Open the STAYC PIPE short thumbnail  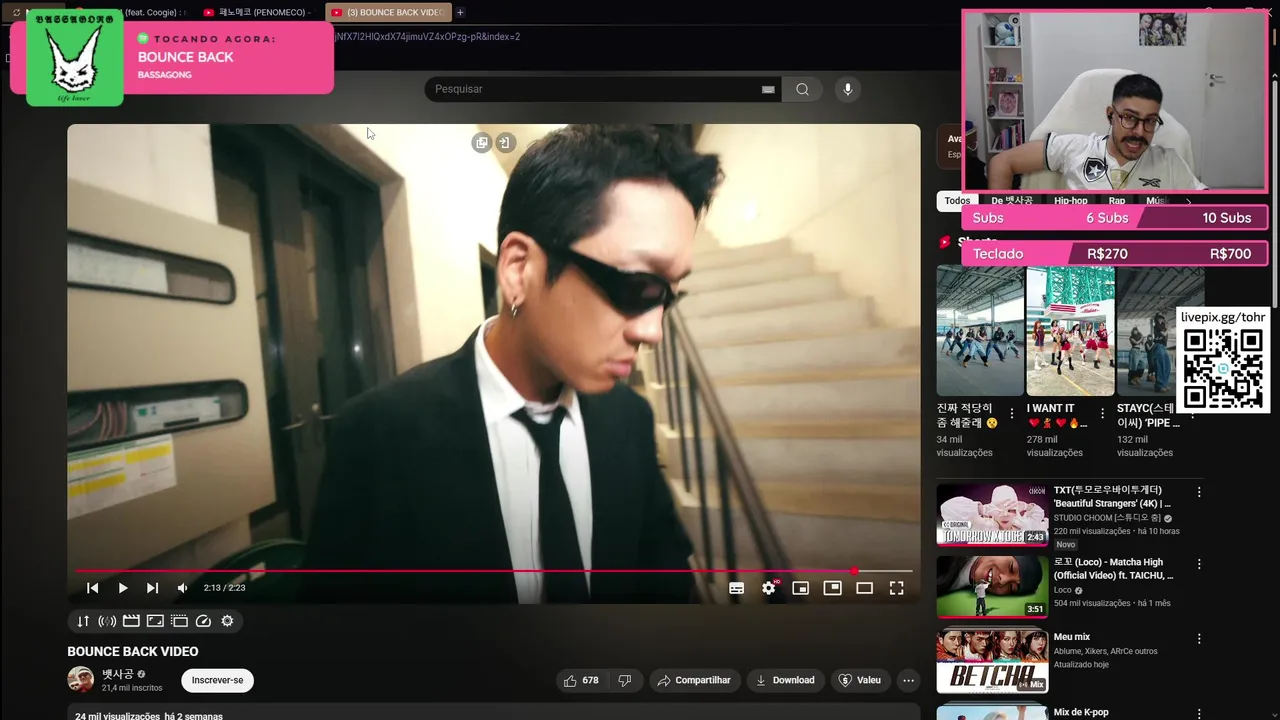[x=1146, y=331]
